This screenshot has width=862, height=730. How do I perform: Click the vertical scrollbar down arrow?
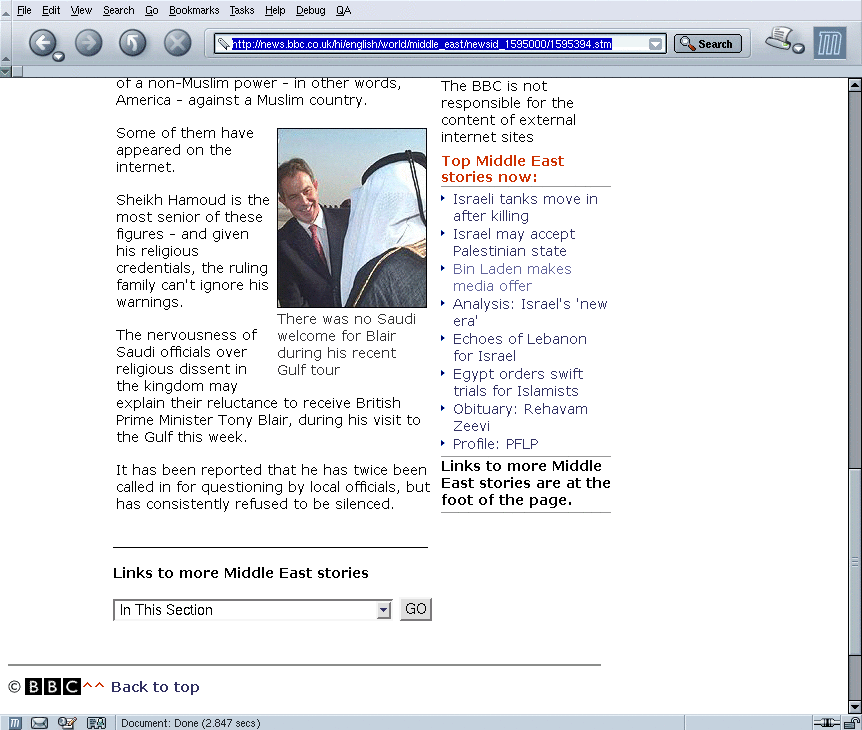click(x=855, y=707)
